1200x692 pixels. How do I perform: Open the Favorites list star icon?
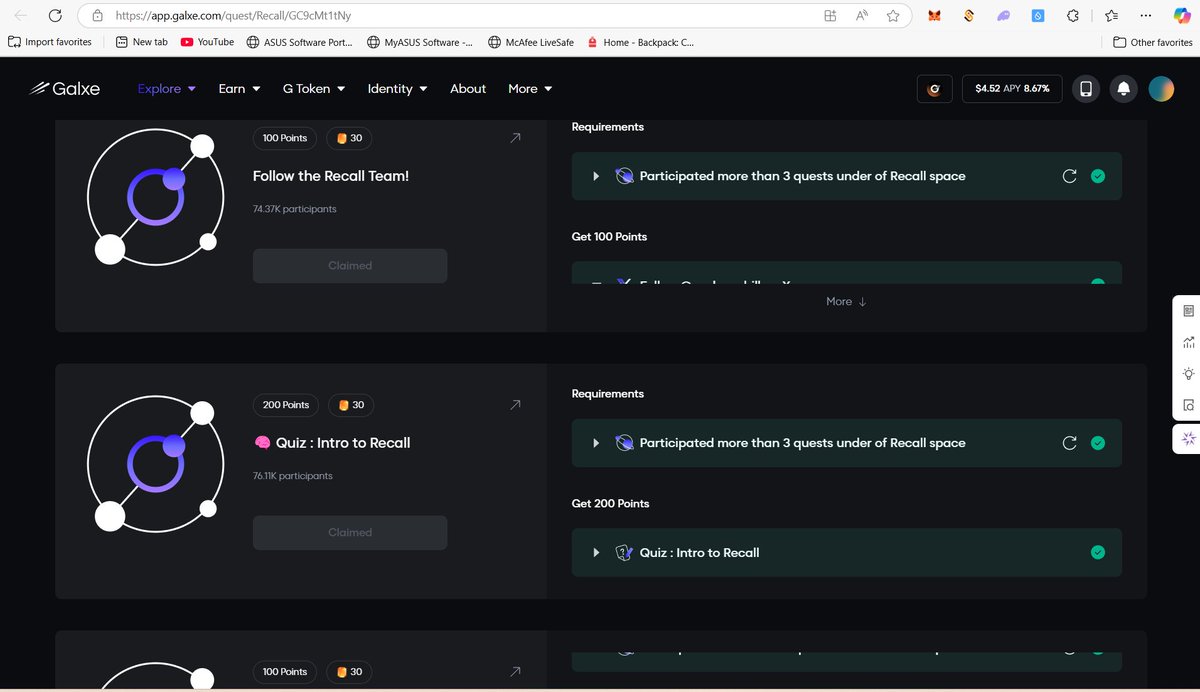(1110, 16)
